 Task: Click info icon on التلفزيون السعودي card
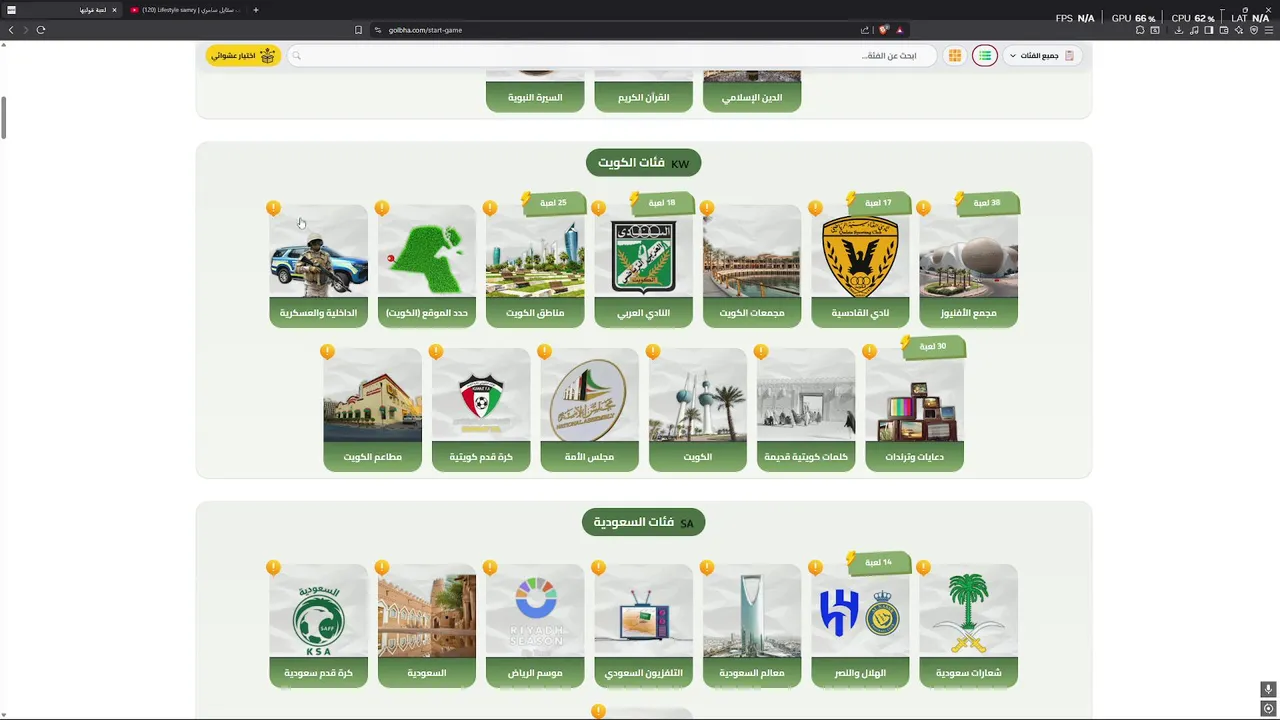pyautogui.click(x=598, y=568)
